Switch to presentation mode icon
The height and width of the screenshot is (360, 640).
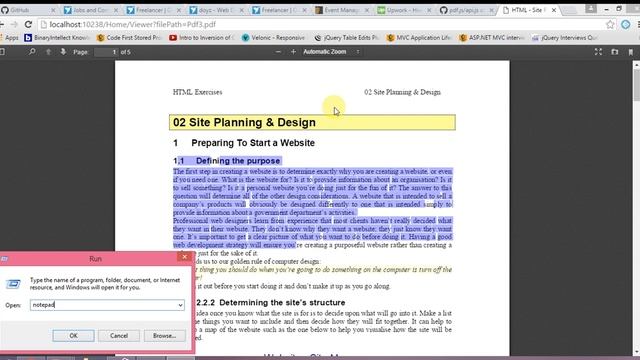click(x=598, y=52)
